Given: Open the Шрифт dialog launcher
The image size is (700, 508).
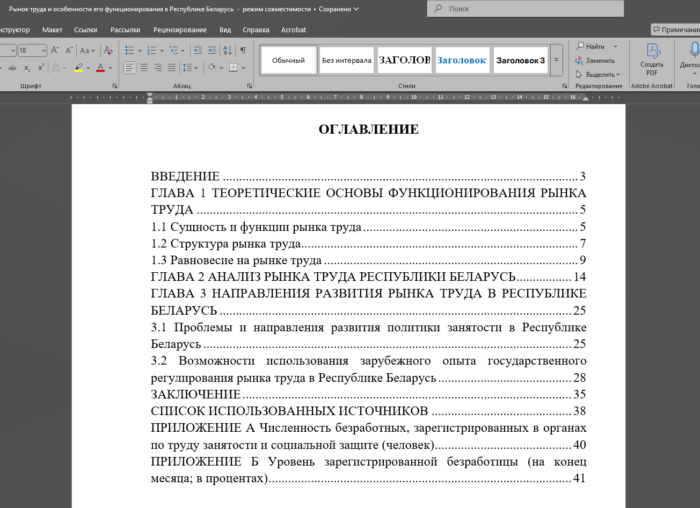Looking at the screenshot, I should pos(115,86).
